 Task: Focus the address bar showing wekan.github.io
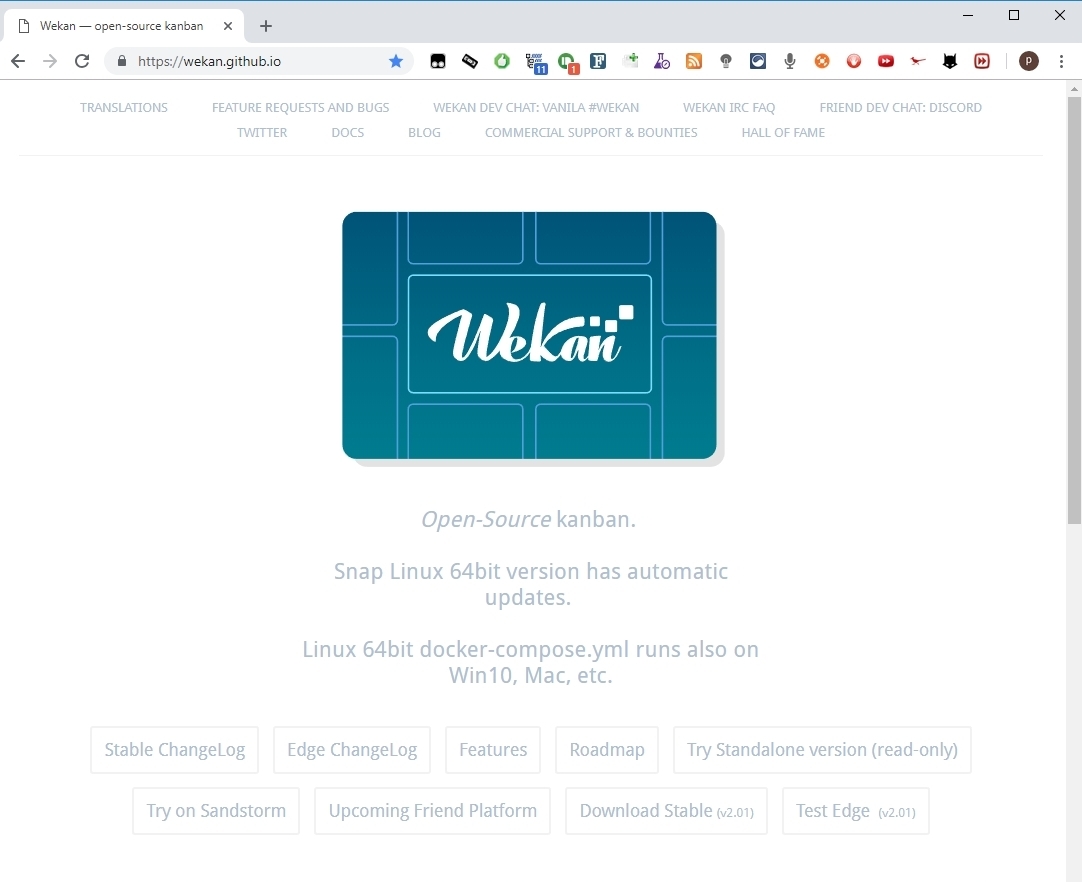[x=261, y=61]
